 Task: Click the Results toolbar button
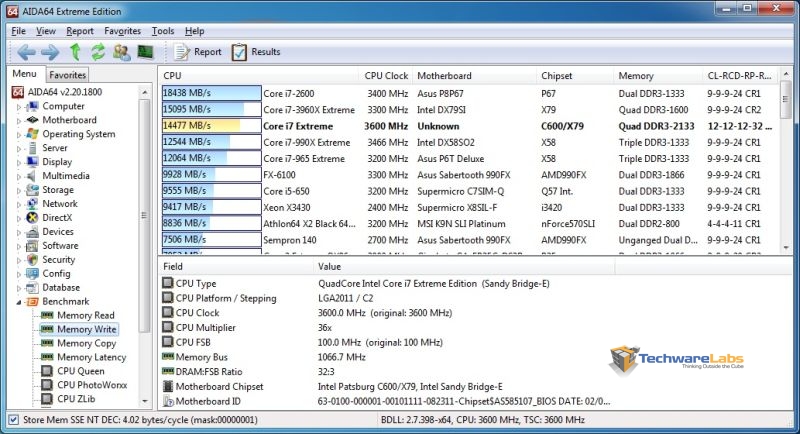click(256, 52)
